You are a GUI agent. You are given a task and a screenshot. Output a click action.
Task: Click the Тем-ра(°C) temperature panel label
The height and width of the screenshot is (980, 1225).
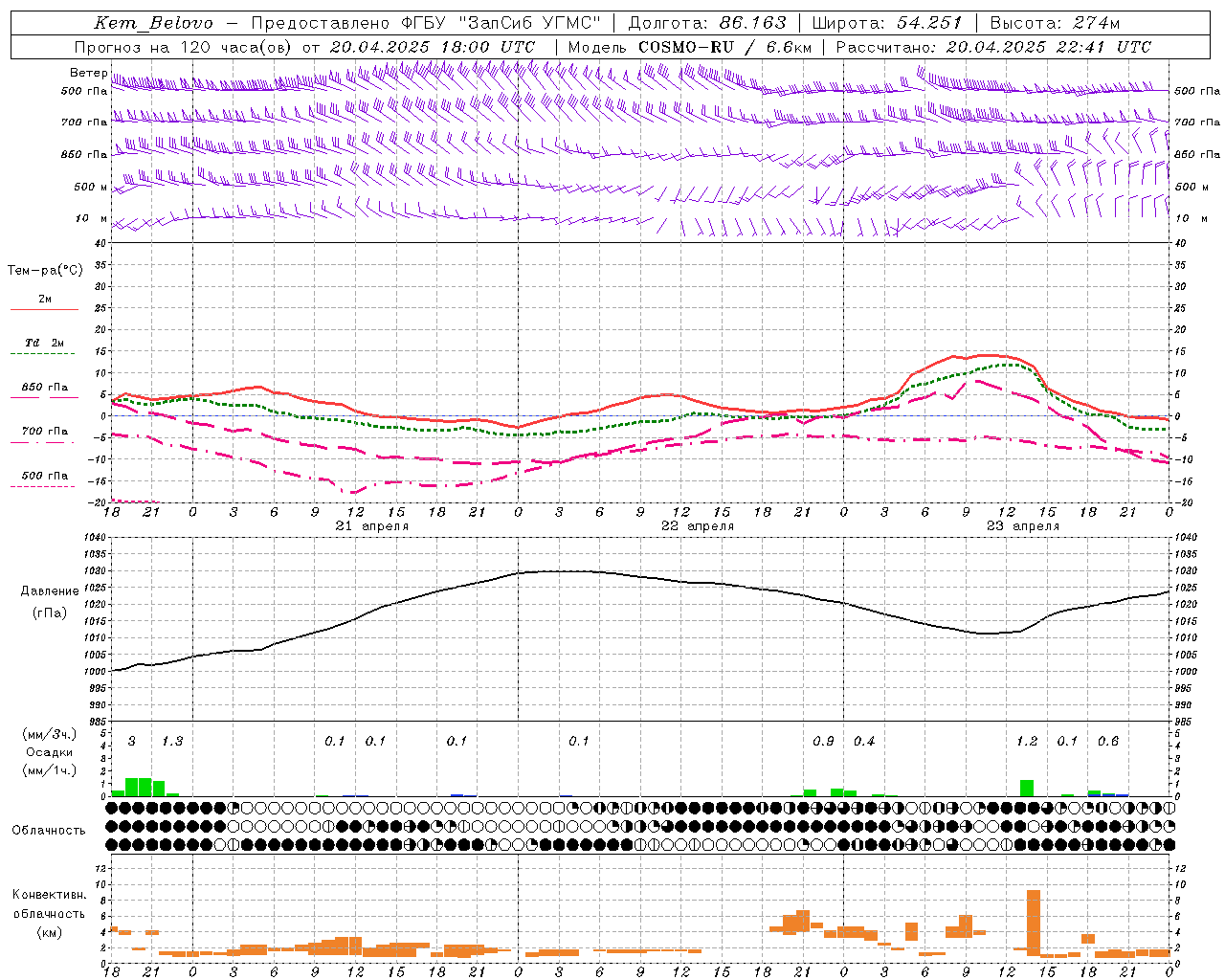point(45,270)
